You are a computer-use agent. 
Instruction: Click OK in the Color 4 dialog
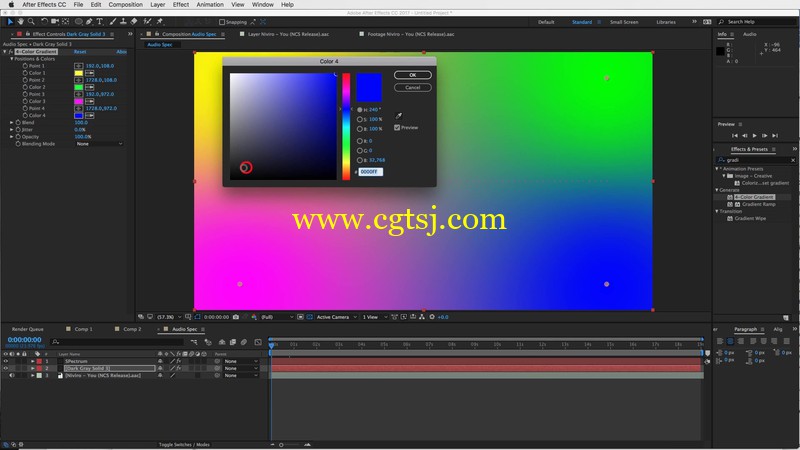(413, 75)
